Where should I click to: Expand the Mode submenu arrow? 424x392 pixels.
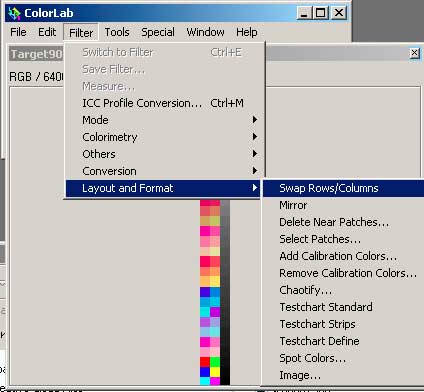(255, 120)
